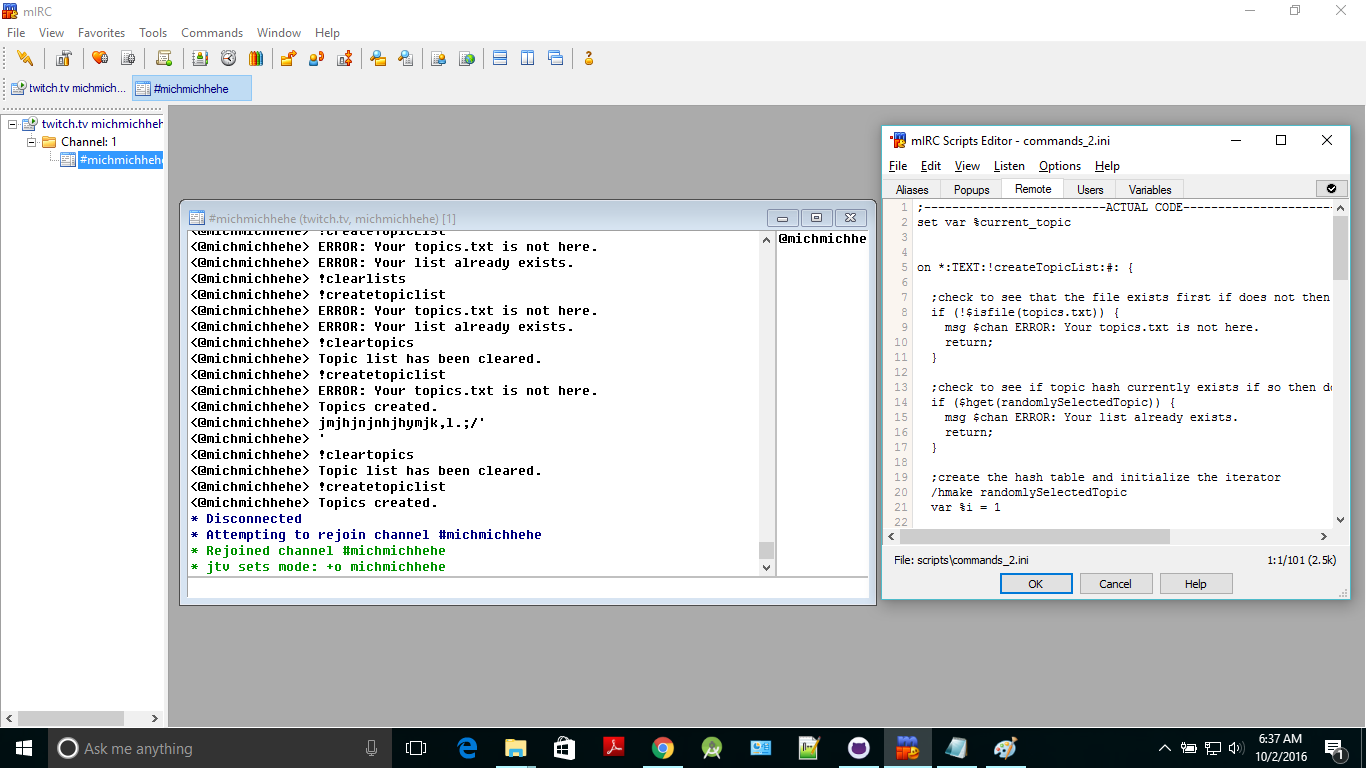The width and height of the screenshot is (1366, 768).
Task: Select the Tile Horizontal windows icon
Action: pyautogui.click(x=500, y=58)
